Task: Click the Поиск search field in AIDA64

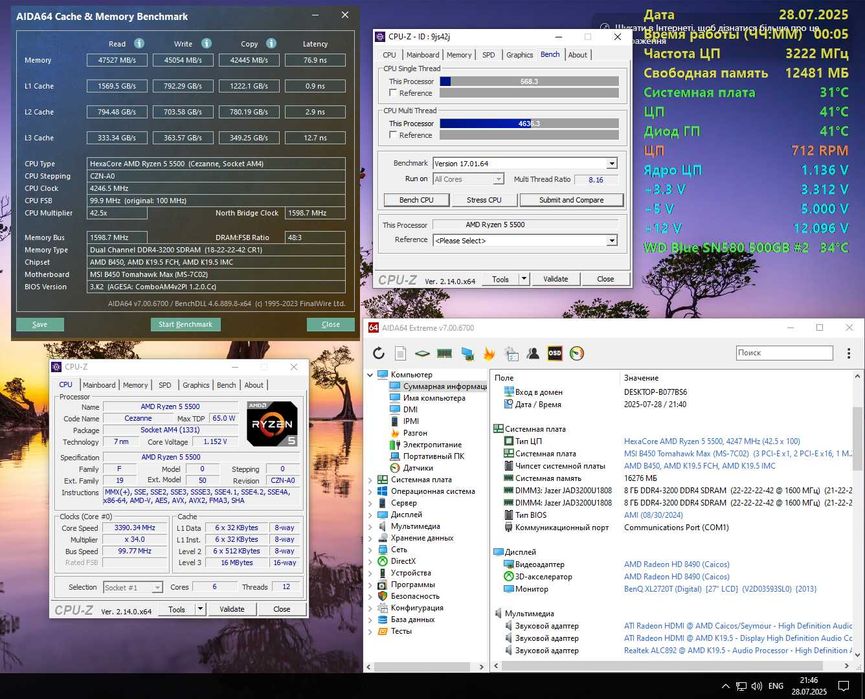Action: 784,353
